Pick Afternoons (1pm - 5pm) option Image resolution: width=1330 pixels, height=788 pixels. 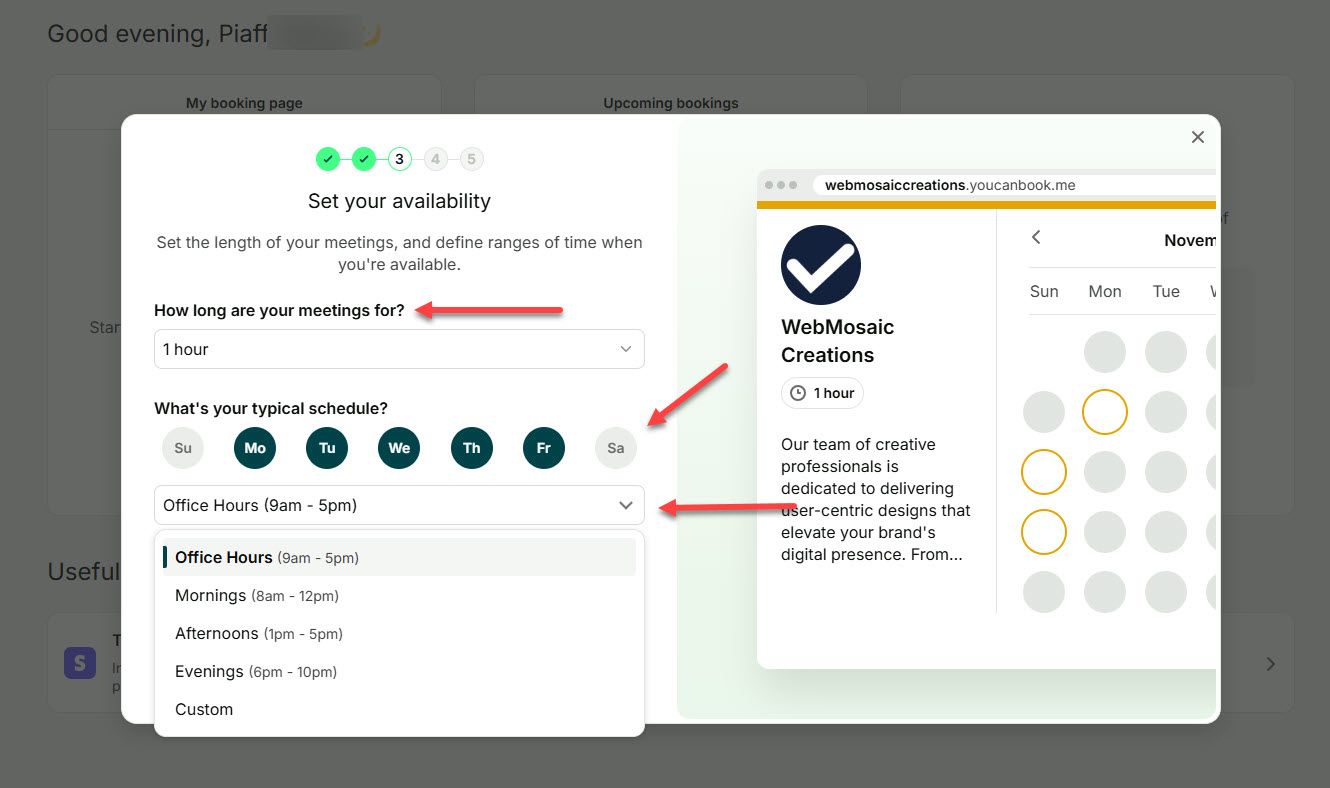[x=258, y=634]
